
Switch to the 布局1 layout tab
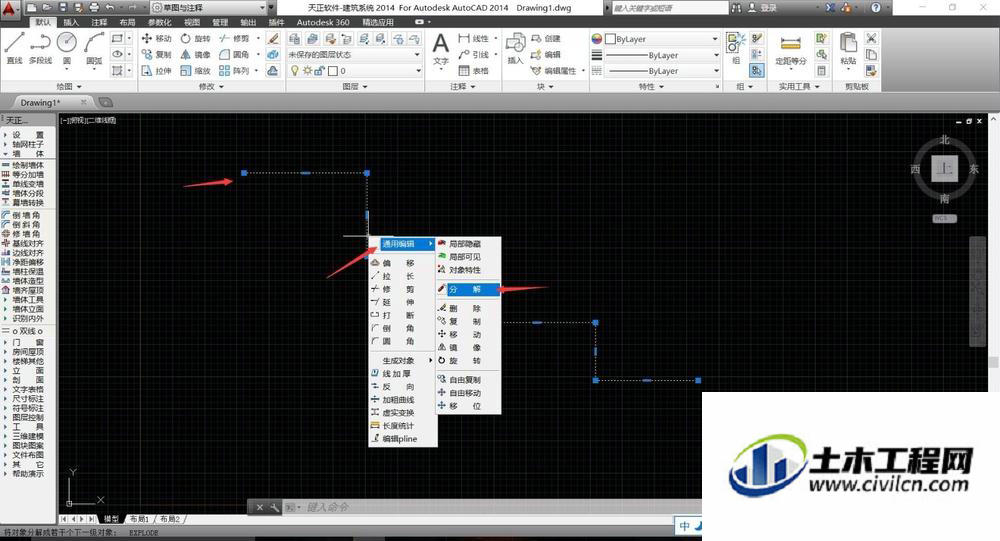pos(139,519)
